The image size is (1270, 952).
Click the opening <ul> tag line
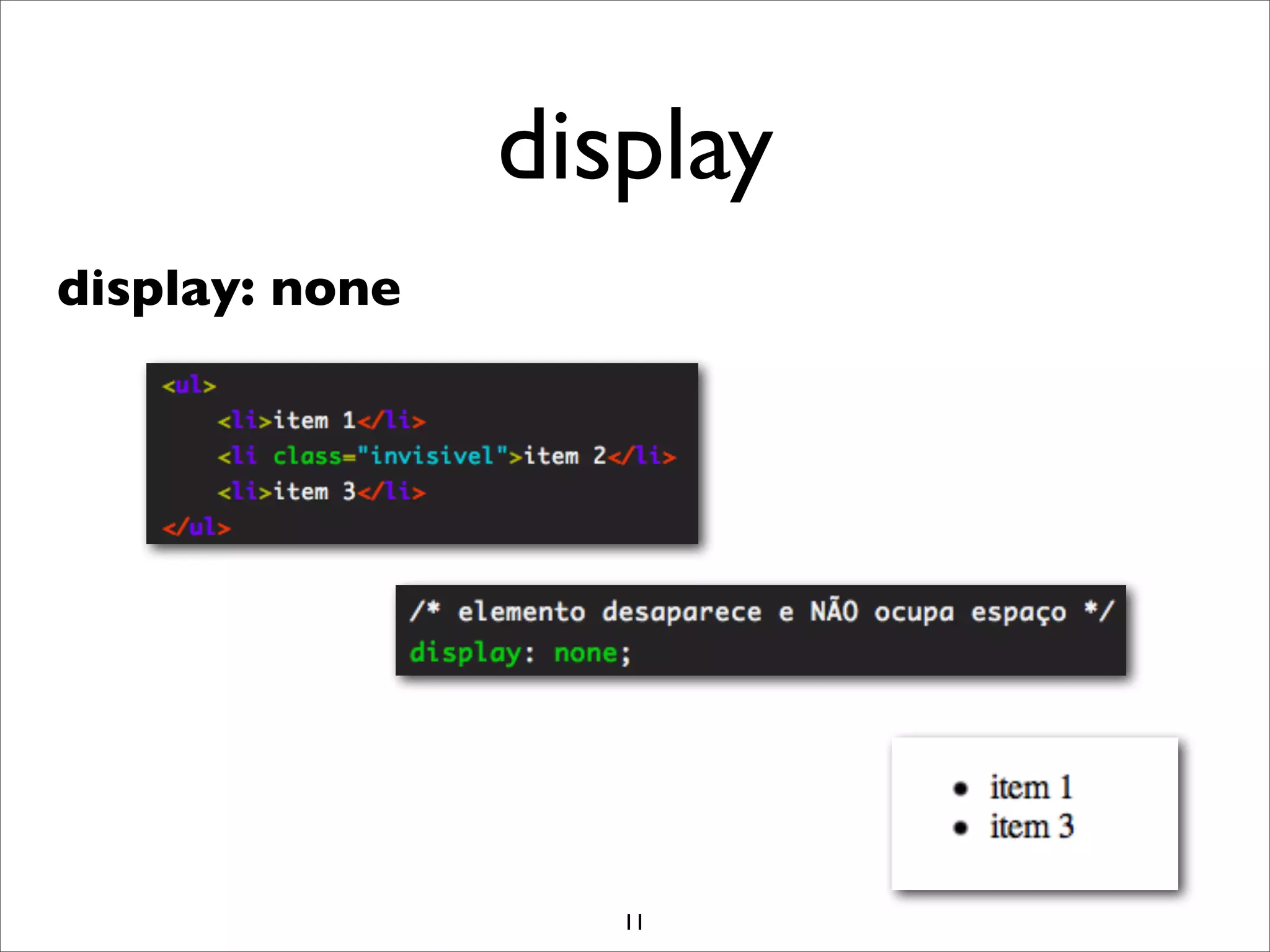189,386
